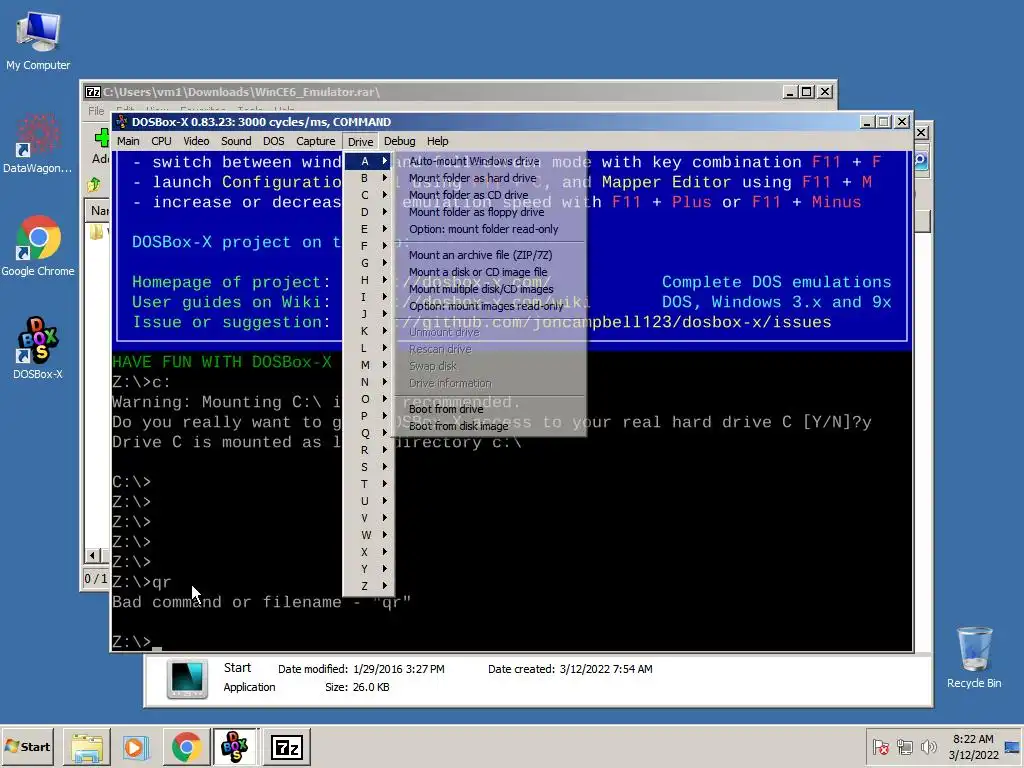This screenshot has height=768, width=1024.
Task: Expand drive H submenu
Action: (x=368, y=280)
